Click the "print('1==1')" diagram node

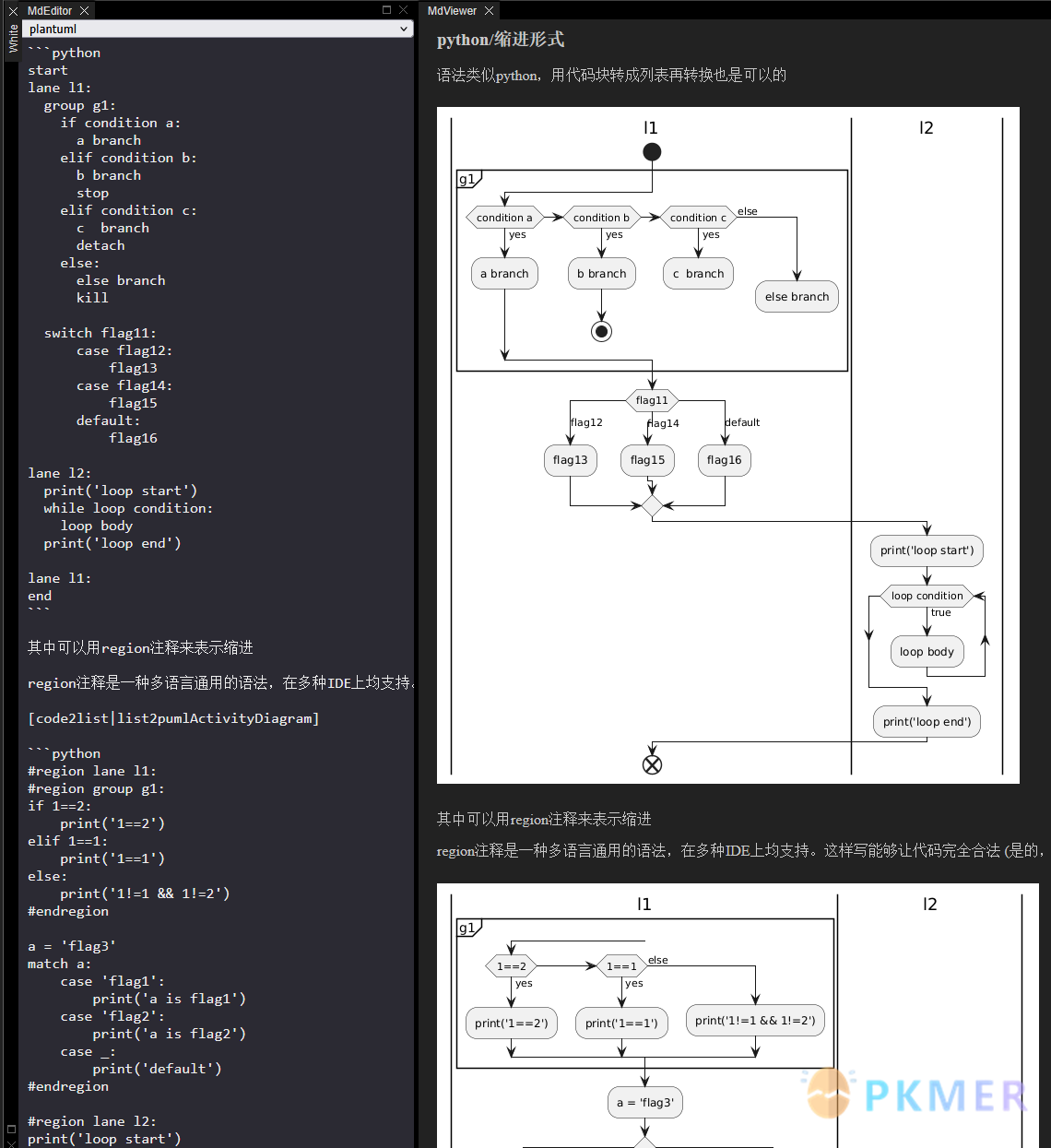tap(621, 1024)
